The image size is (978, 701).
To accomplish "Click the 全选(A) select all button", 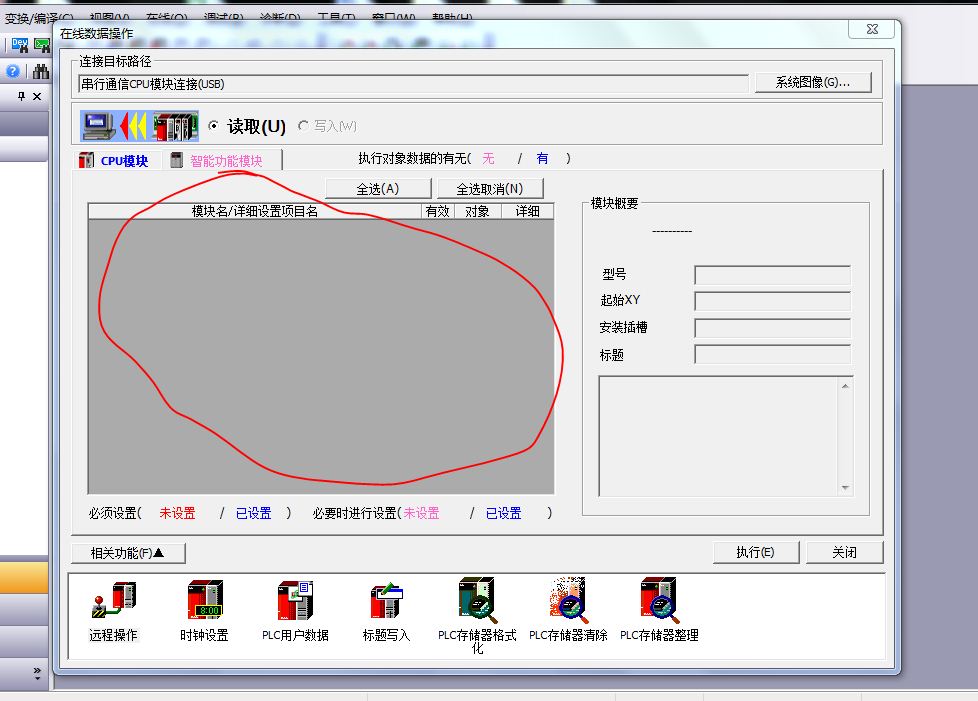I will click(x=378, y=189).
